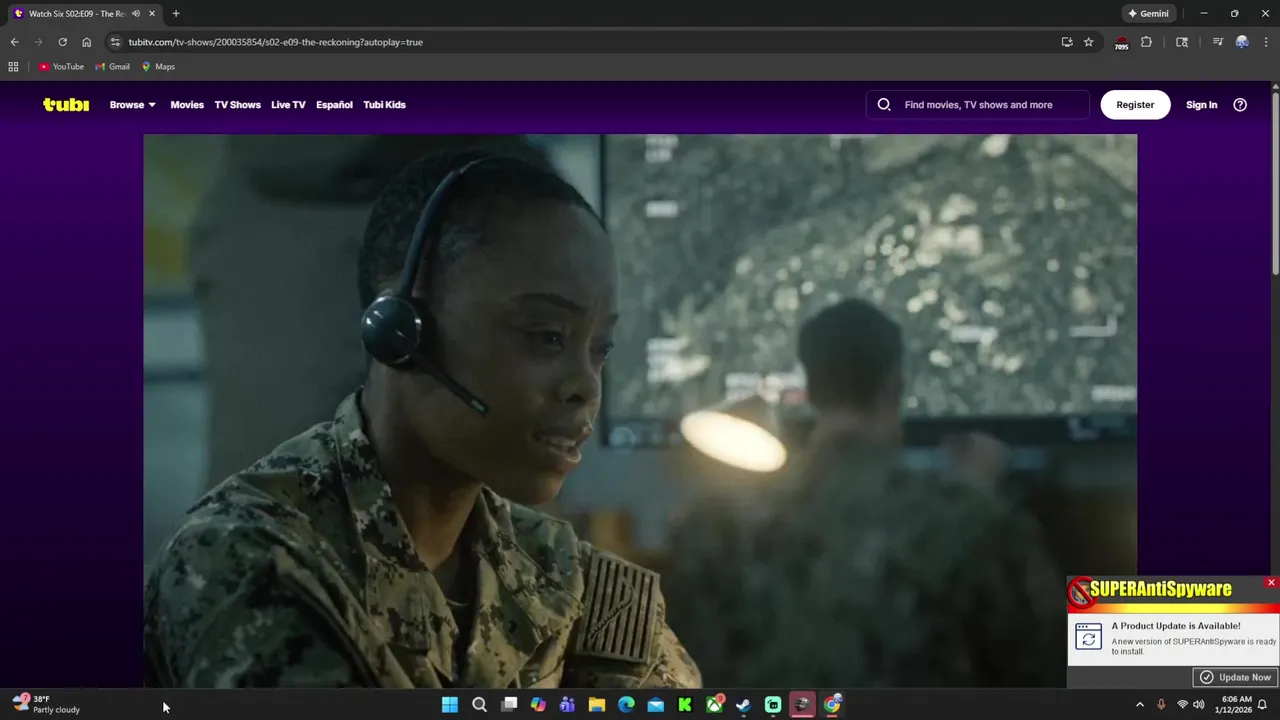Open the media controls music note icon

tap(1217, 42)
